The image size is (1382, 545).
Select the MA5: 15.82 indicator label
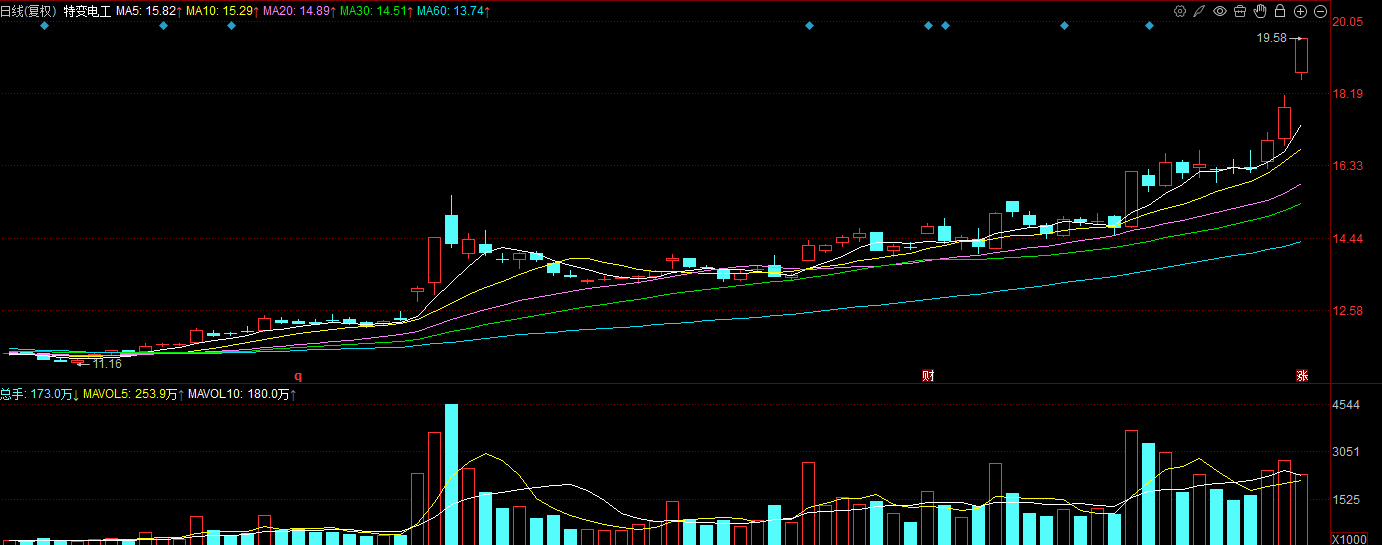point(148,11)
